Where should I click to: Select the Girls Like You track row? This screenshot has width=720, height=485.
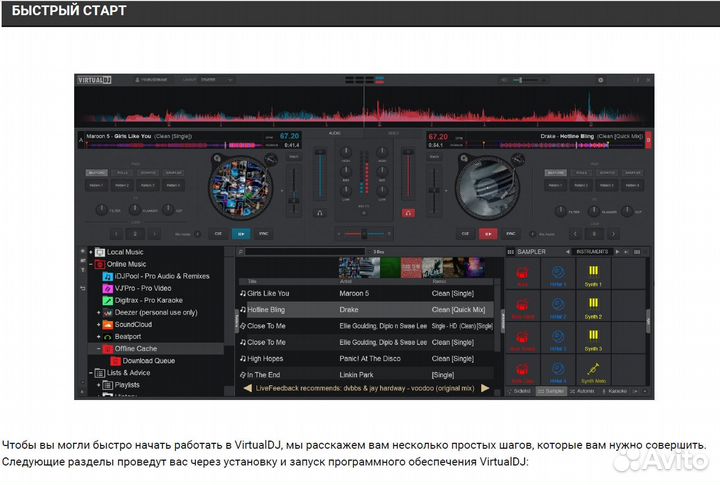coord(366,293)
